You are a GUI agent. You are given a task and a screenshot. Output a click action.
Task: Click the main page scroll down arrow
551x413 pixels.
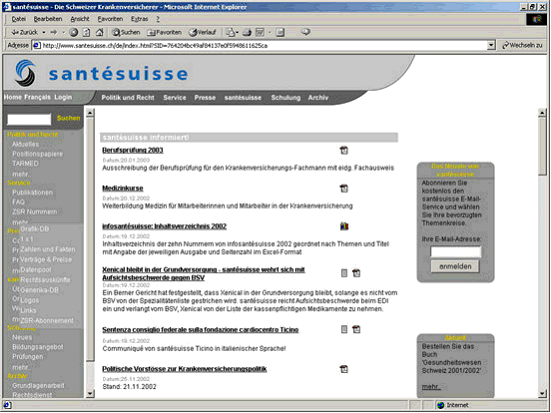[542, 394]
